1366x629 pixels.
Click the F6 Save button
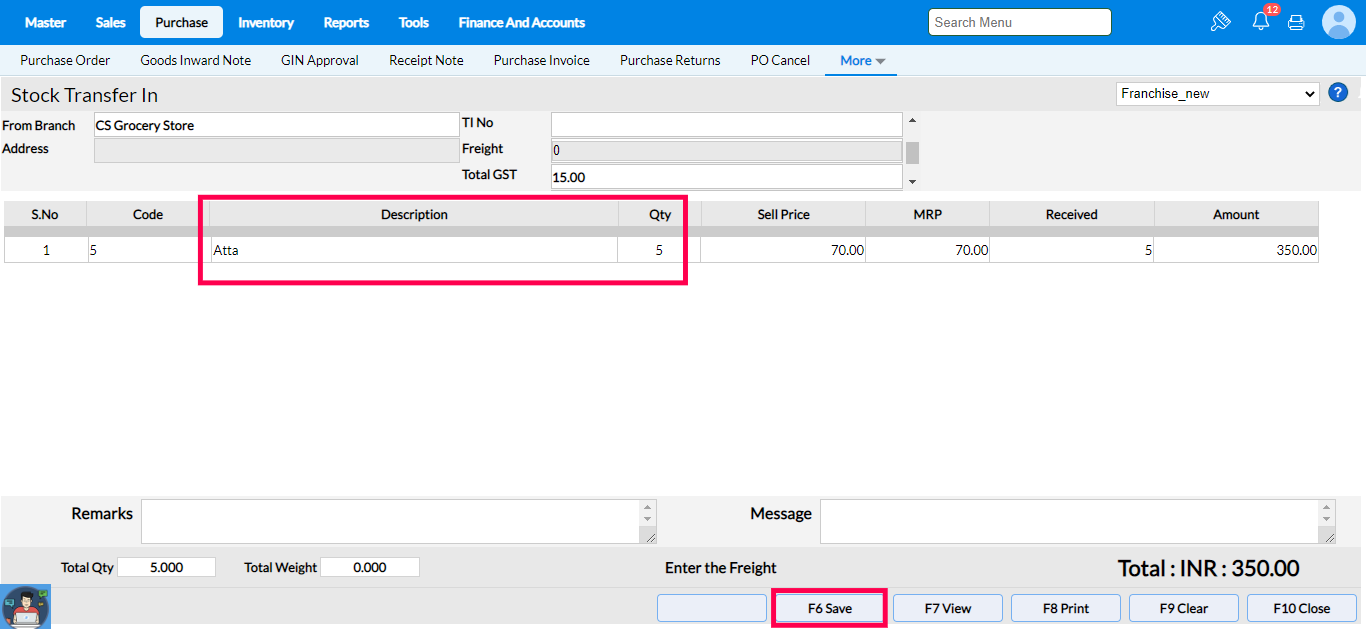pos(830,608)
